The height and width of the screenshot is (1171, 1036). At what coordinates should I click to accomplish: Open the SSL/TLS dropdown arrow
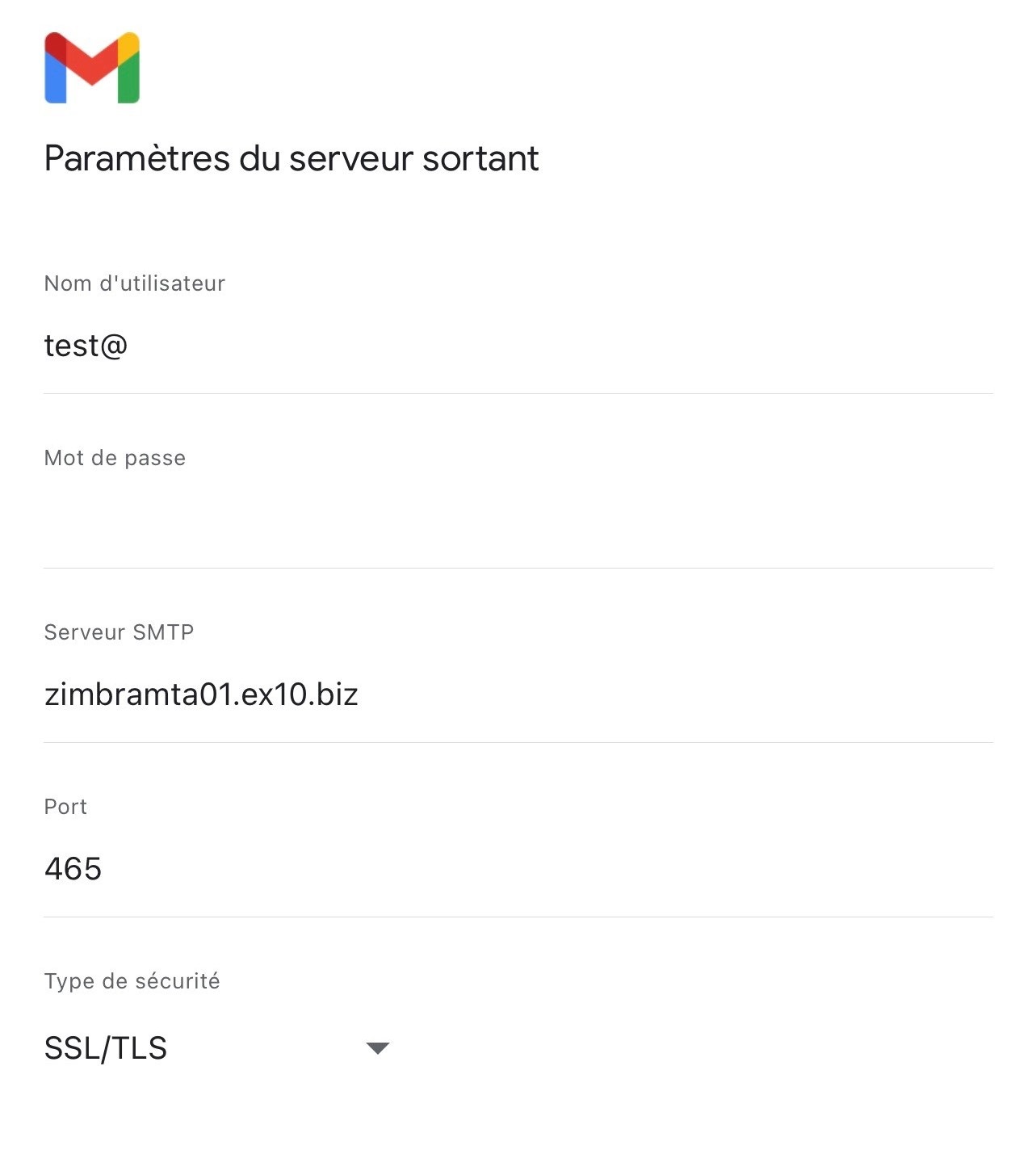pos(377,1048)
